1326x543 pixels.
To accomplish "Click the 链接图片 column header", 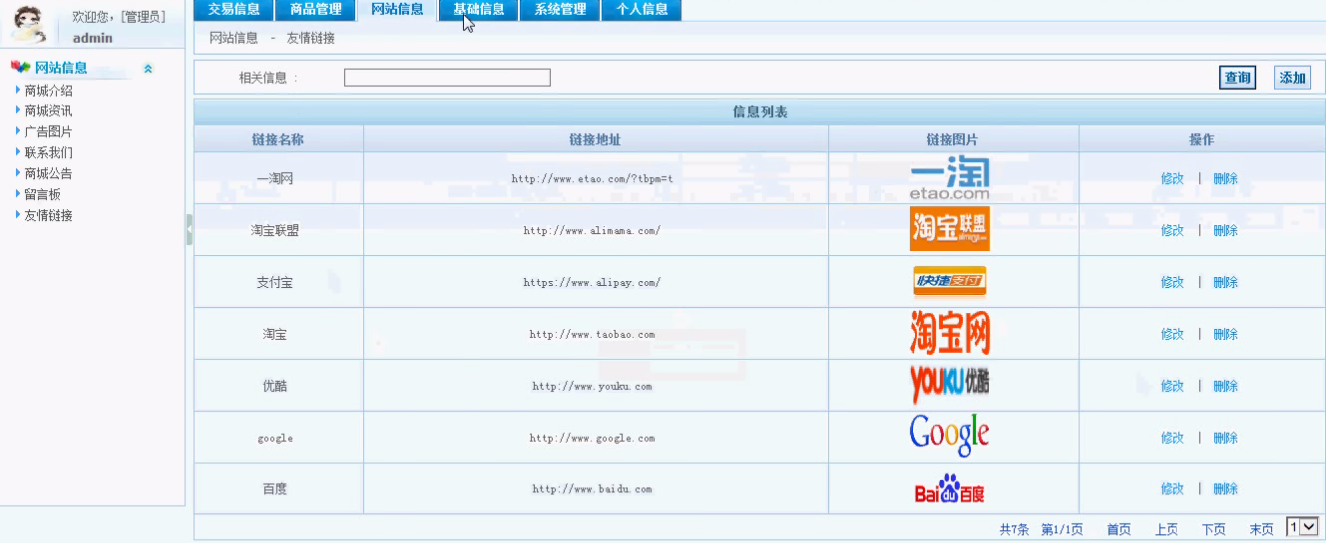I will (952, 140).
